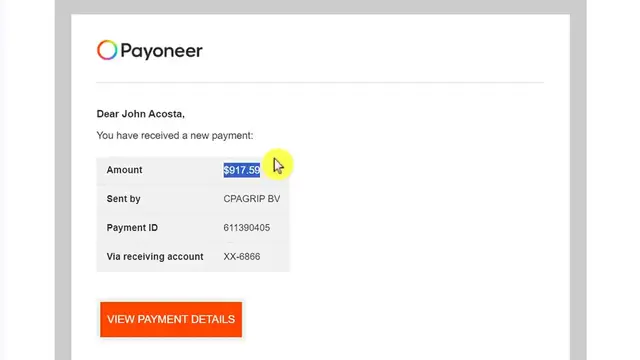Click the 'Payment ID' label
This screenshot has width=640, height=360.
132,228
